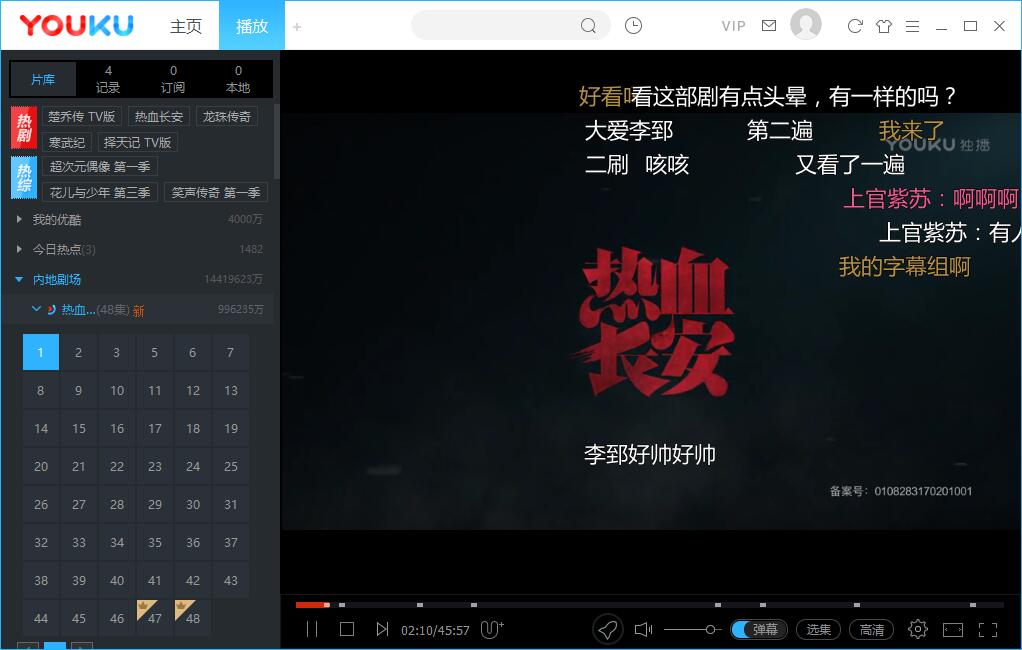Open watch history clock icon
1022x650 pixels.
tap(633, 25)
